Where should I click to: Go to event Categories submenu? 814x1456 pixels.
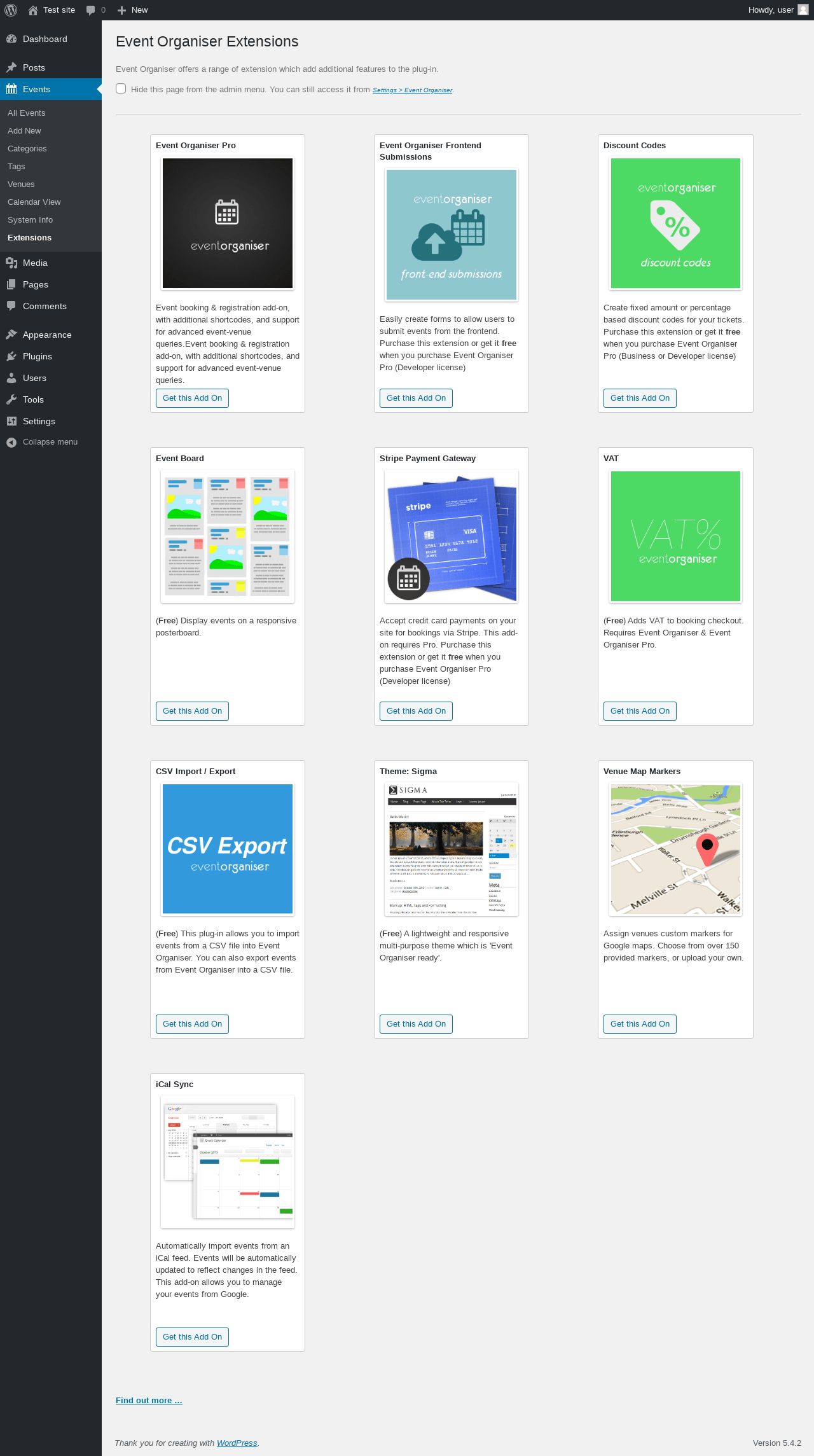click(27, 149)
